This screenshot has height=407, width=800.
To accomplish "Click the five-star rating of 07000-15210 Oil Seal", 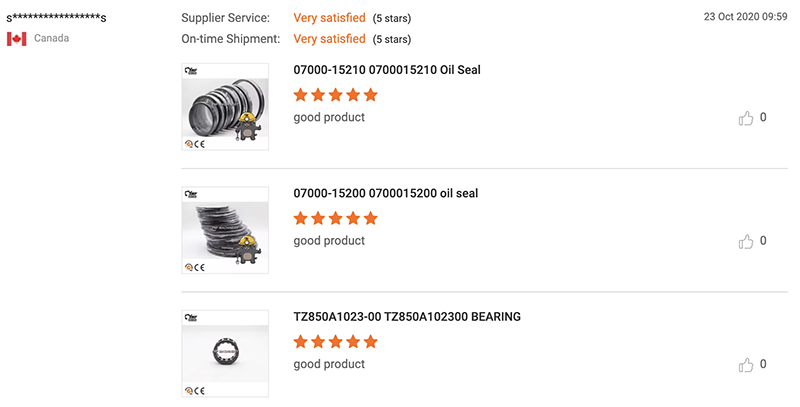I will click(x=336, y=95).
